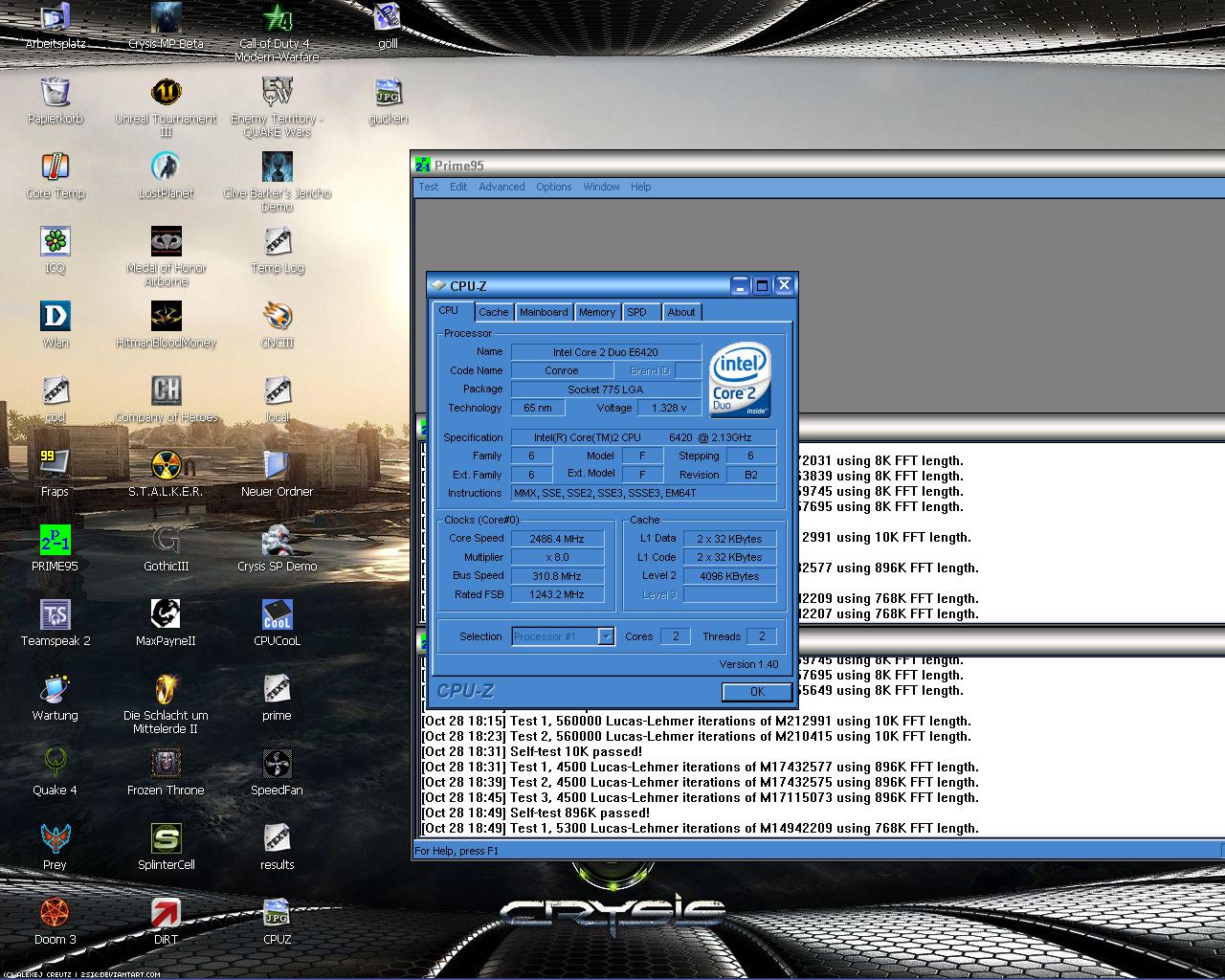This screenshot has height=980, width=1225.
Task: Select the Unreal Tournament III icon
Action: (x=167, y=92)
